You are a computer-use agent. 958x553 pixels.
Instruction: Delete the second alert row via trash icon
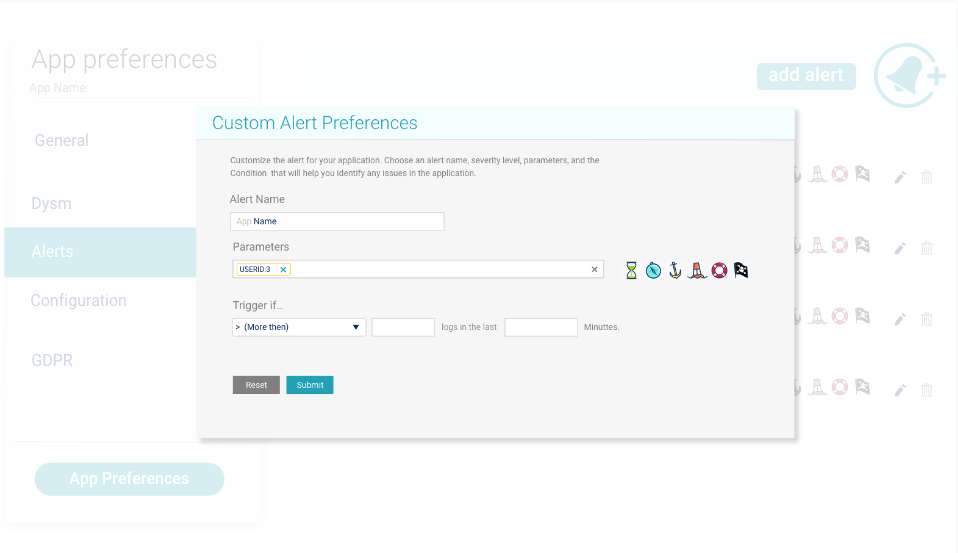coord(927,248)
